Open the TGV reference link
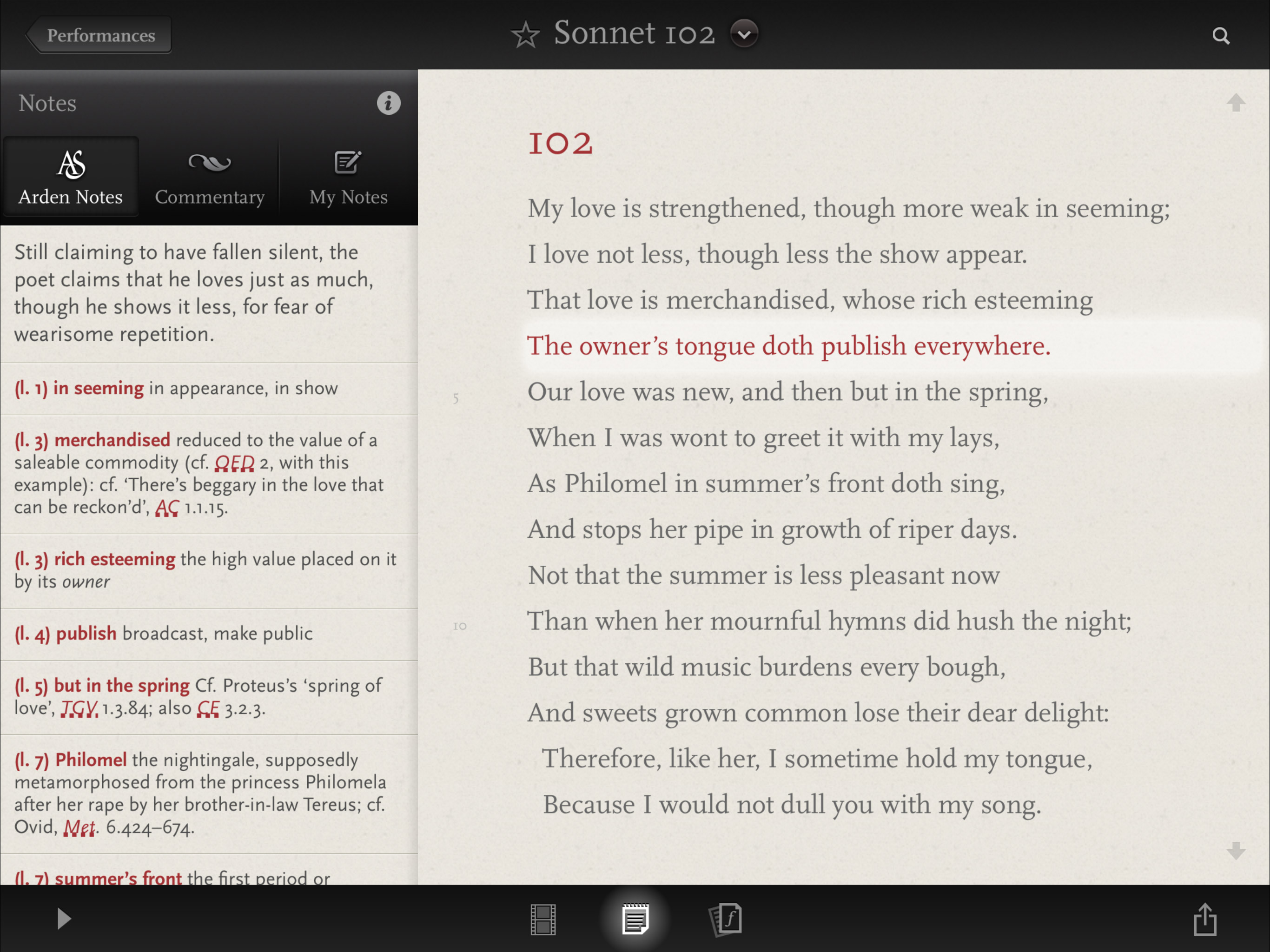The image size is (1270, 952). 79,708
